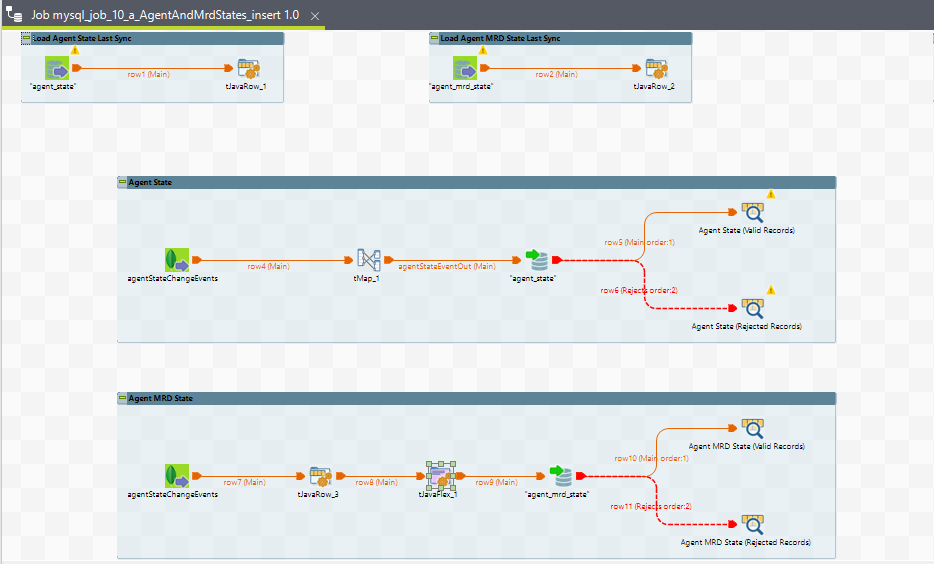The image size is (934, 564).
Task: Select MongoDB agentStateChangeEvents in Agent MRD State
Action: (x=177, y=476)
